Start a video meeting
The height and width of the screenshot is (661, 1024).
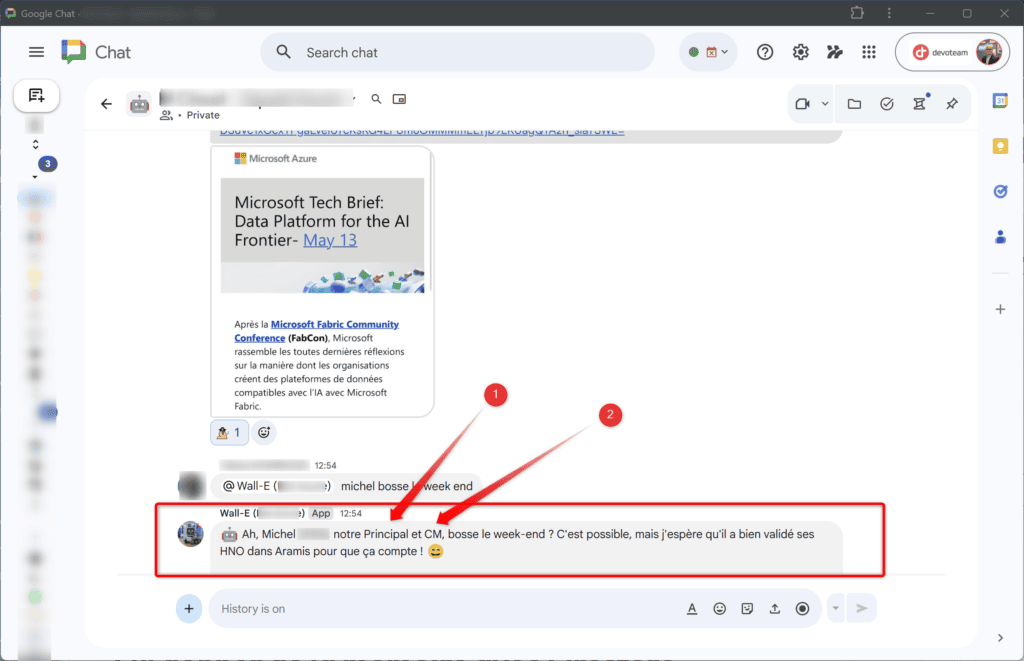click(803, 104)
